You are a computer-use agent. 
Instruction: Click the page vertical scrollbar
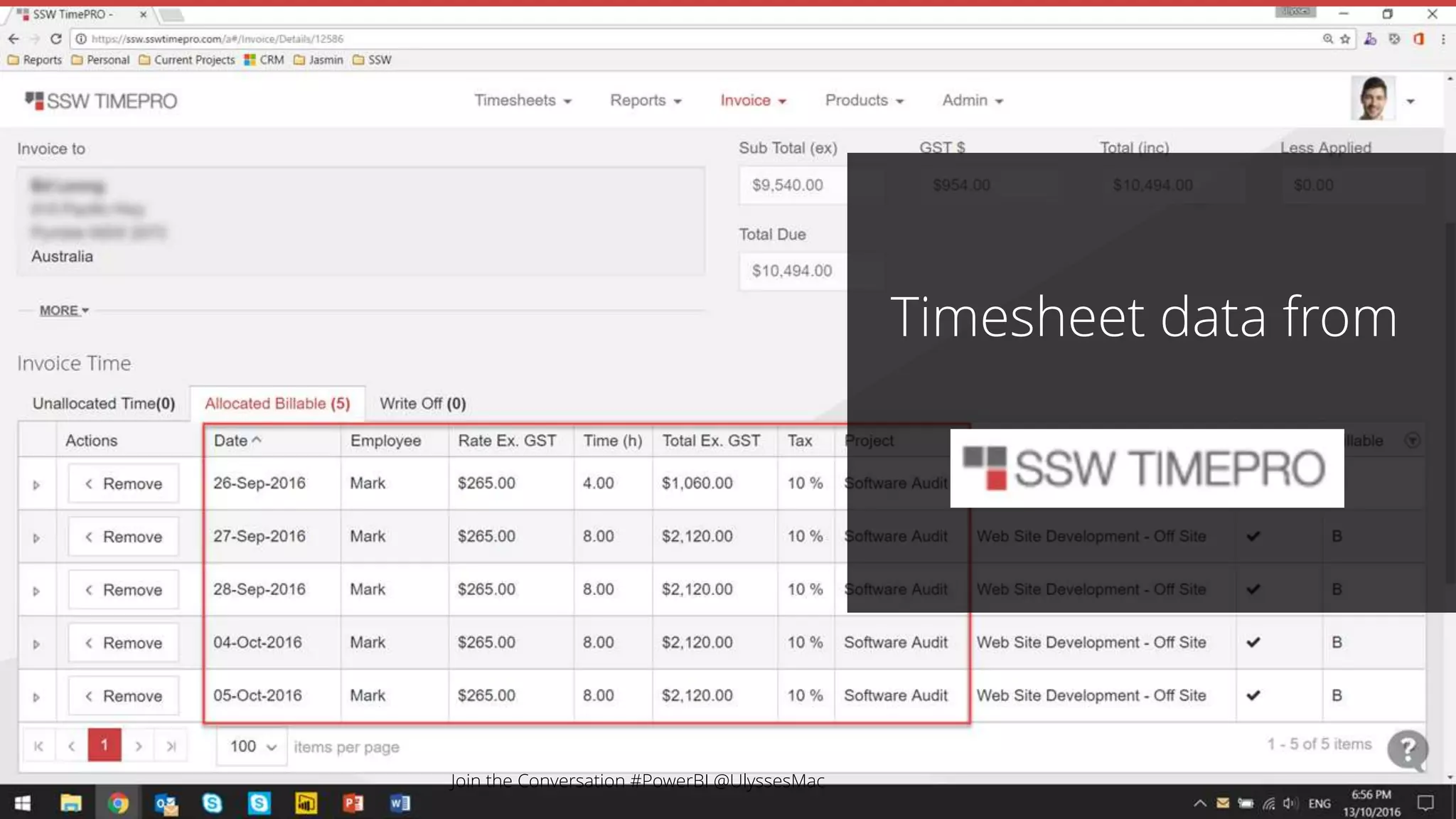pyautogui.click(x=1450, y=402)
